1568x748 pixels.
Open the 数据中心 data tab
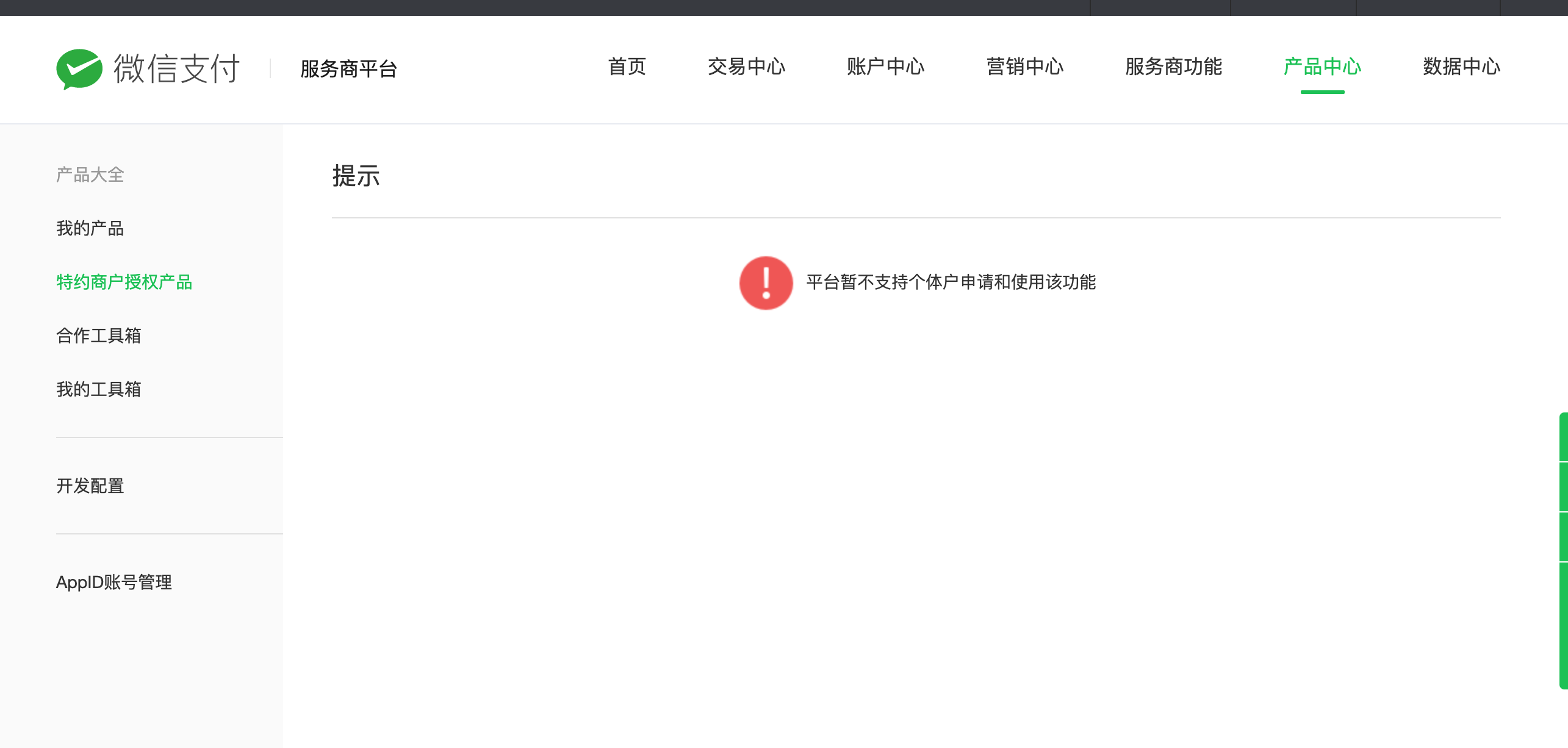click(x=1461, y=67)
